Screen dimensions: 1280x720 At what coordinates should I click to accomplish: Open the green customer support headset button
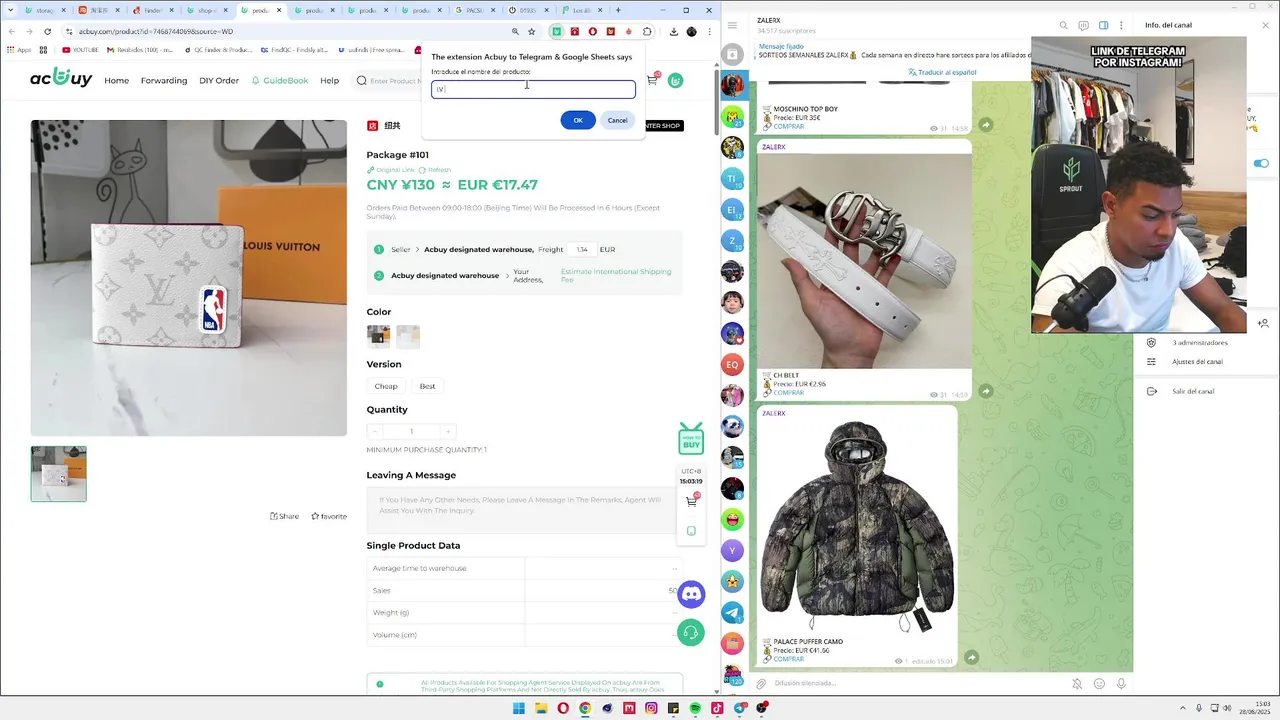[x=691, y=632]
